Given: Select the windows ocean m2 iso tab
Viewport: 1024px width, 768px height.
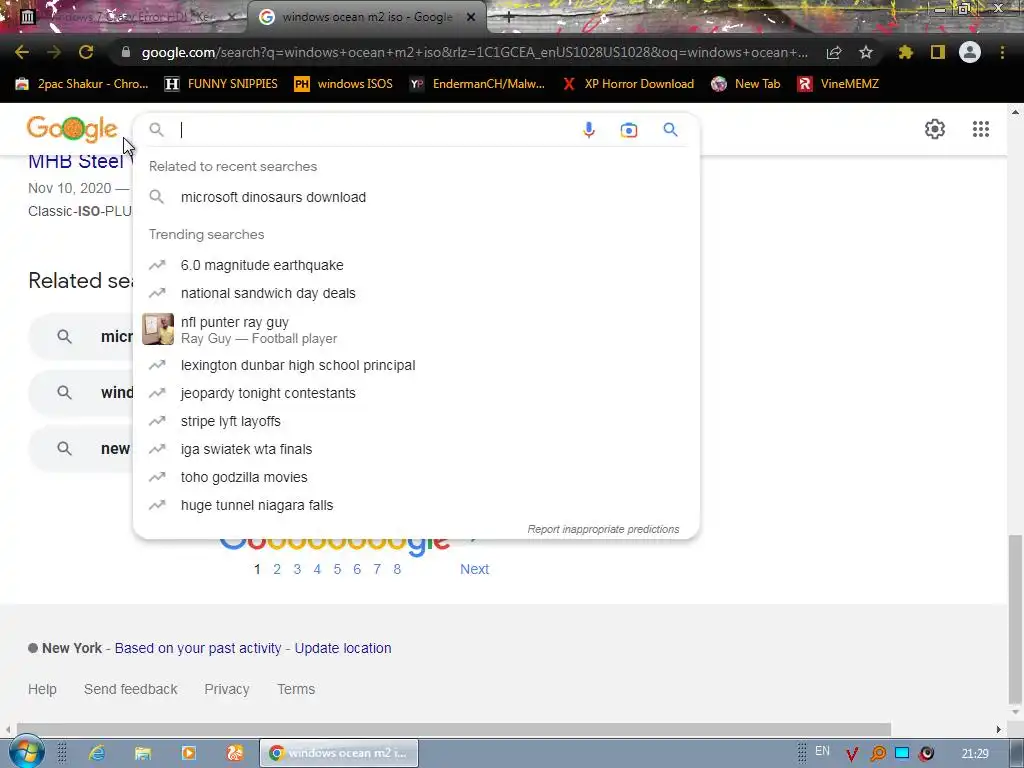Looking at the screenshot, I should (366, 17).
